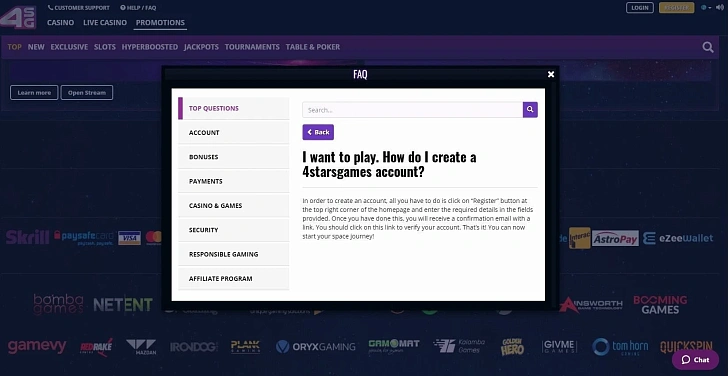Select the HYPERBOOSTED category
Screen dimensions: 728x376
[x=150, y=47]
